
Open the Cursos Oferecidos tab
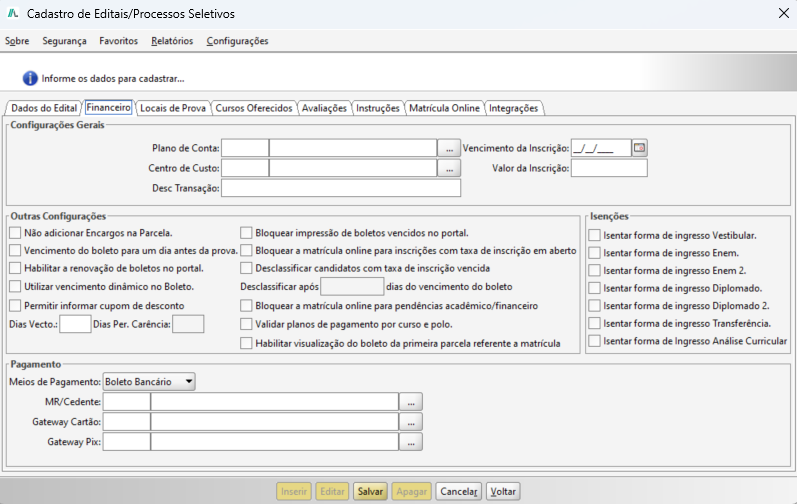coord(254,108)
